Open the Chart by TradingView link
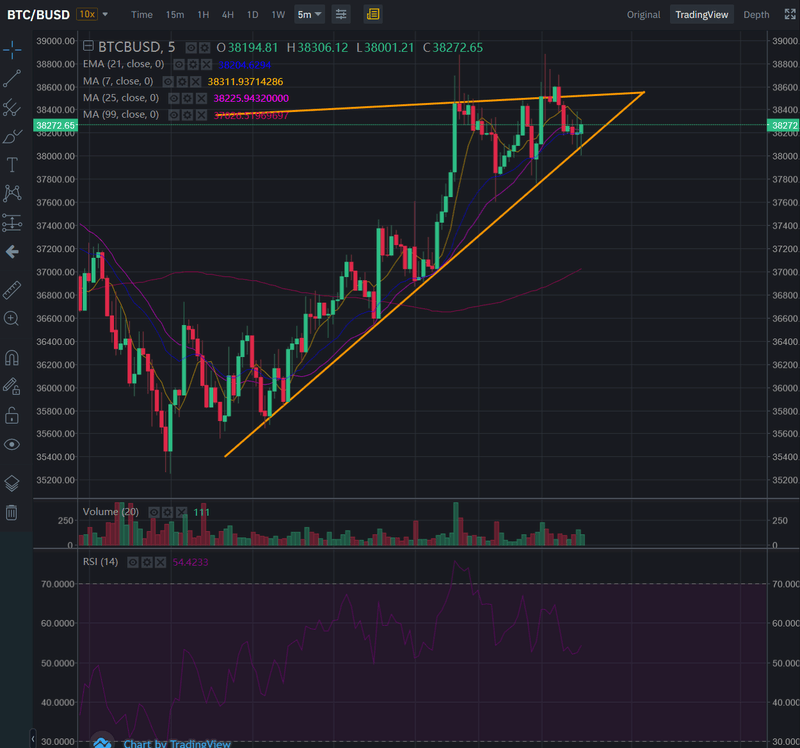 click(177, 743)
